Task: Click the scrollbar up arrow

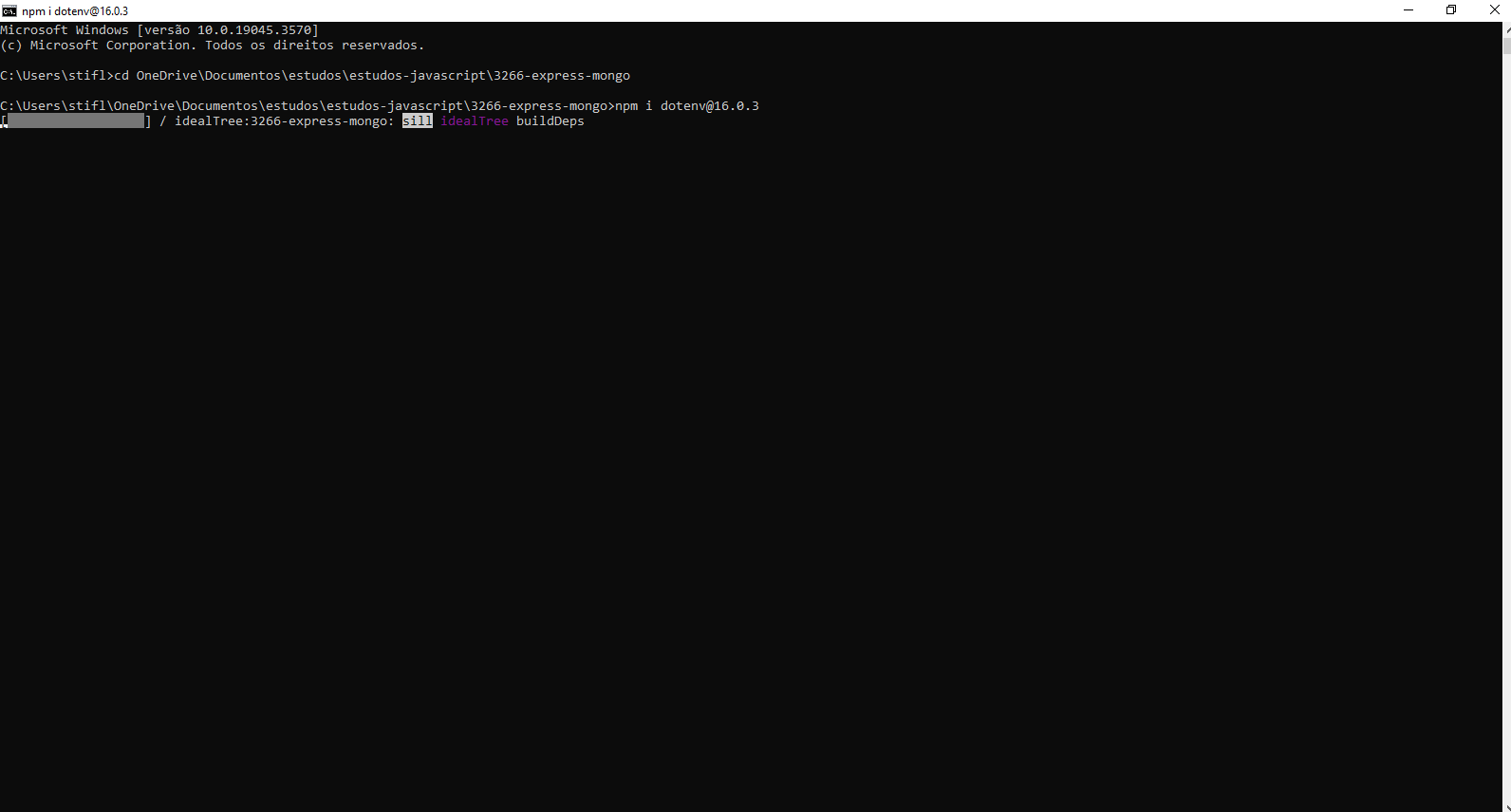Action: point(1506,29)
